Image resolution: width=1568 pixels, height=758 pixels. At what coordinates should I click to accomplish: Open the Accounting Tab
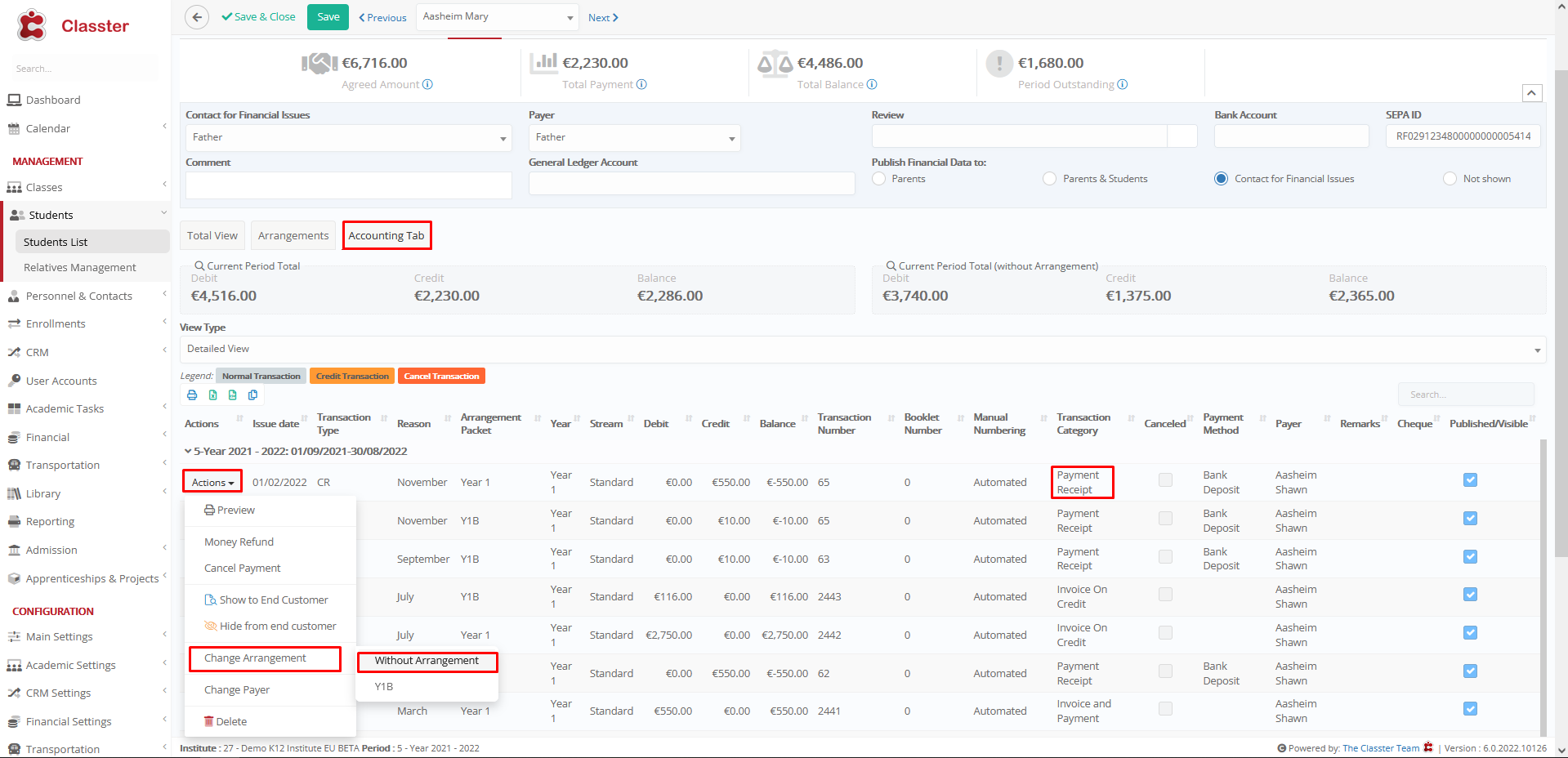tap(386, 235)
